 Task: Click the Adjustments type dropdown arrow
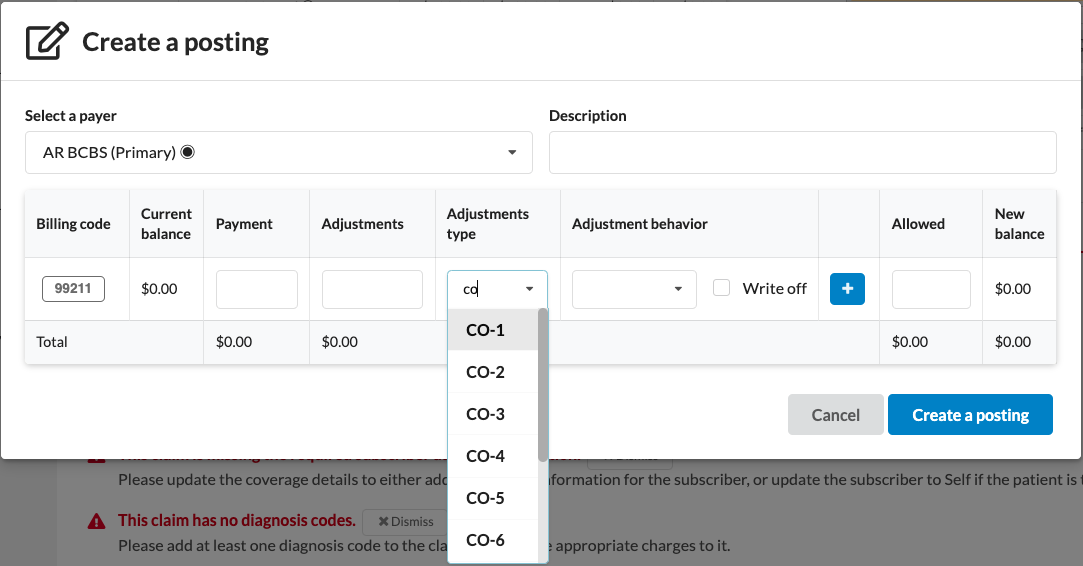[x=529, y=290]
